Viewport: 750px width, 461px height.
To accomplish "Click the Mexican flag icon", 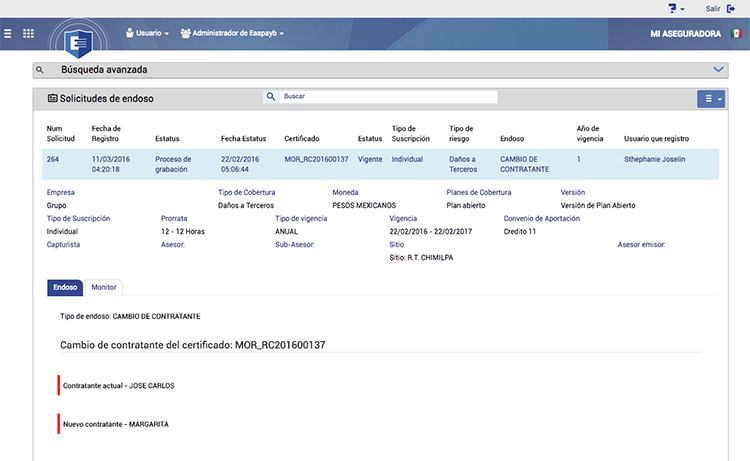I will pyautogui.click(x=736, y=33).
